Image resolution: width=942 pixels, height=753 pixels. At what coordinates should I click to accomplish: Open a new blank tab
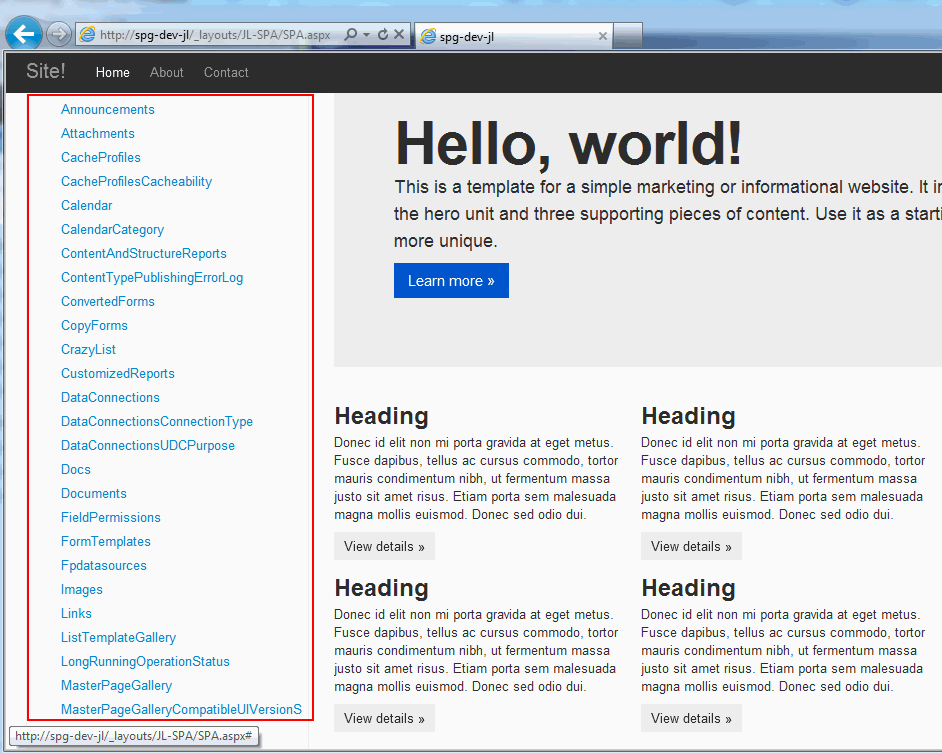point(627,37)
